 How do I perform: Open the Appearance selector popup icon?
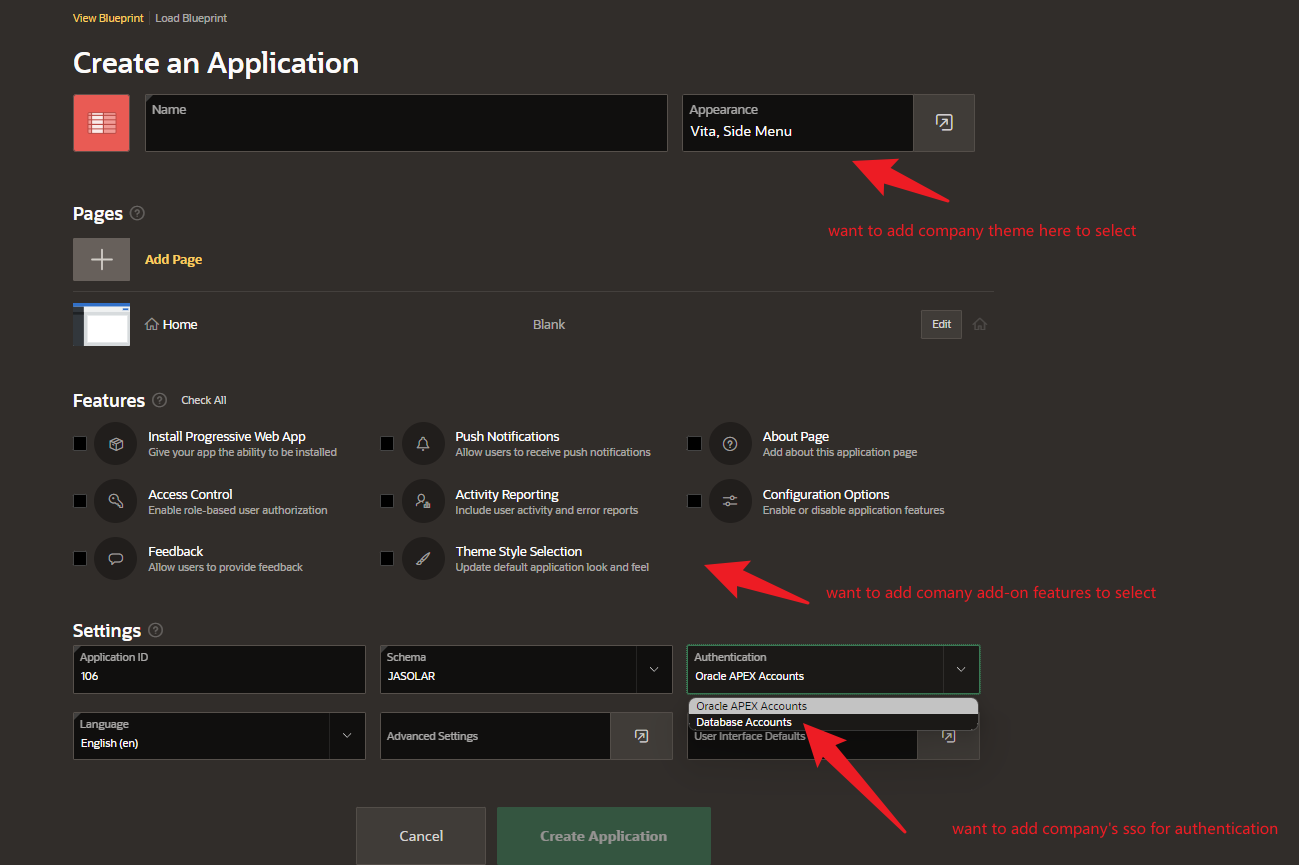click(943, 122)
